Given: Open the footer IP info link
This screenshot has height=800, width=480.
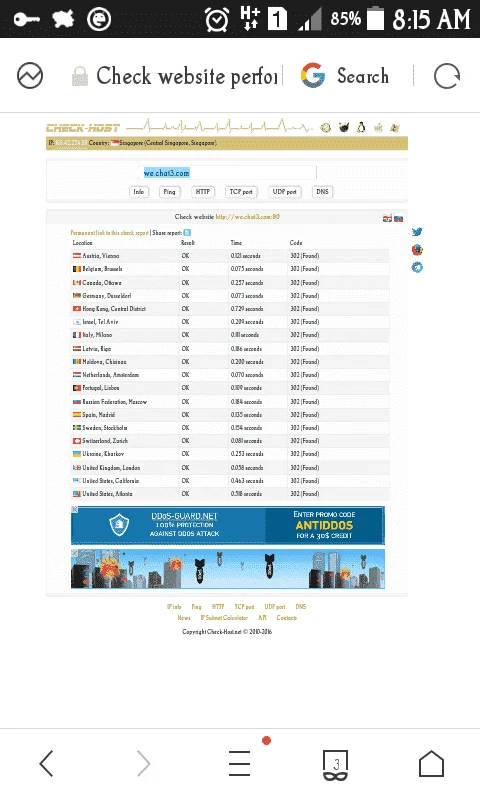Looking at the screenshot, I should [174, 607].
